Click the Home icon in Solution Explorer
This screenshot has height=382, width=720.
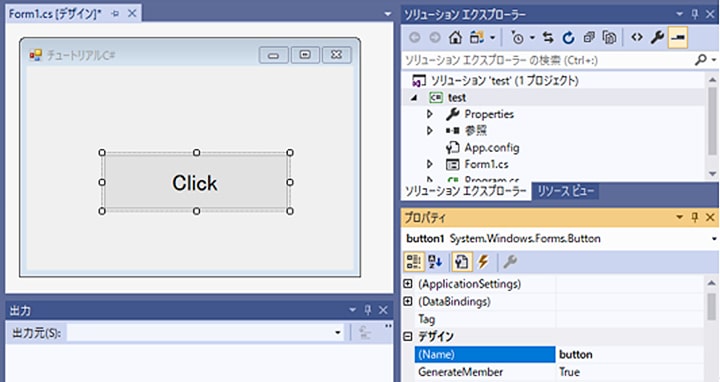pos(455,38)
